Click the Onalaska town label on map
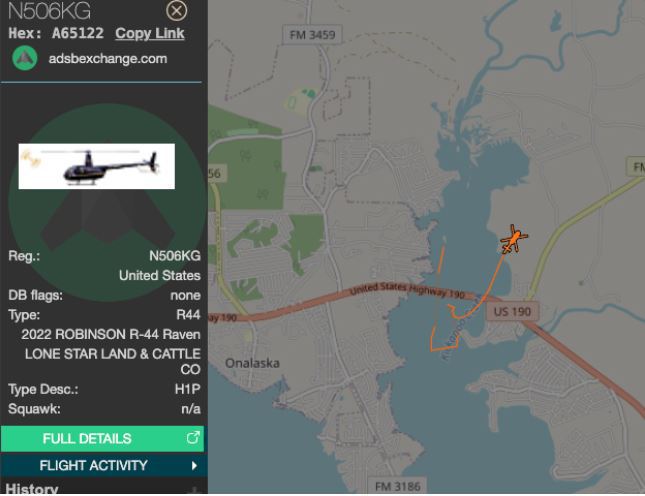The image size is (645, 496). pyautogui.click(x=252, y=363)
